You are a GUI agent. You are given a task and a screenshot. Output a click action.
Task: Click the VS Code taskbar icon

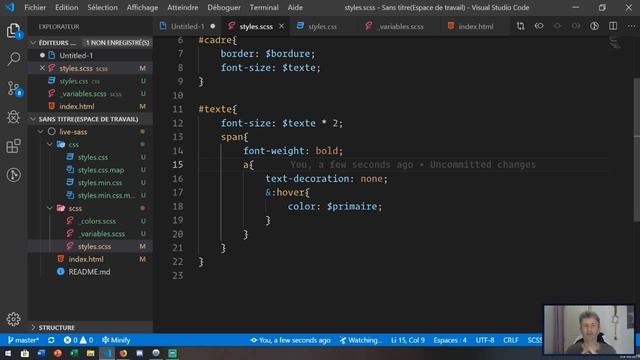pyautogui.click(x=107, y=353)
